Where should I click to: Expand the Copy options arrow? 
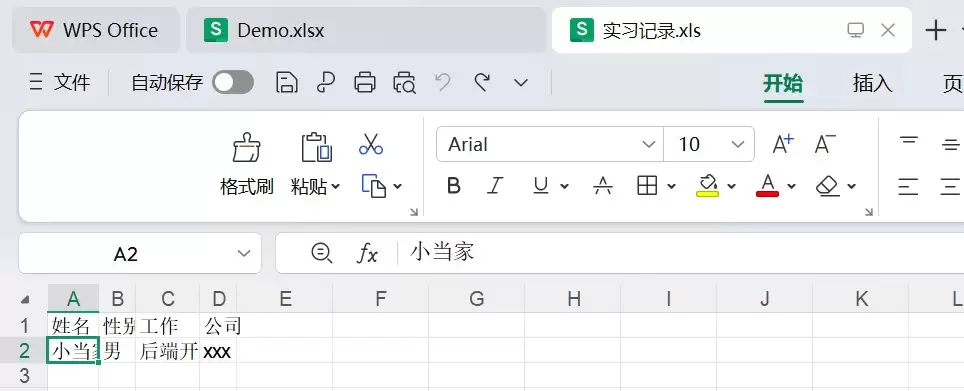click(398, 186)
